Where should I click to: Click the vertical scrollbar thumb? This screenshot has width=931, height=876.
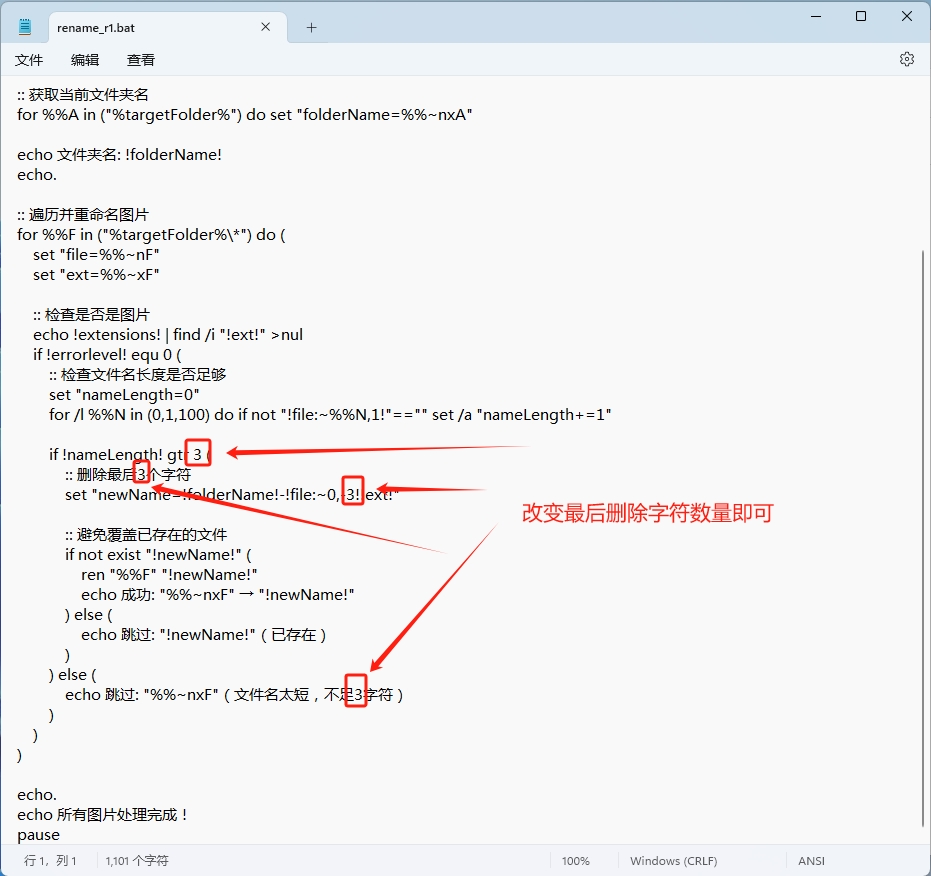click(x=923, y=537)
